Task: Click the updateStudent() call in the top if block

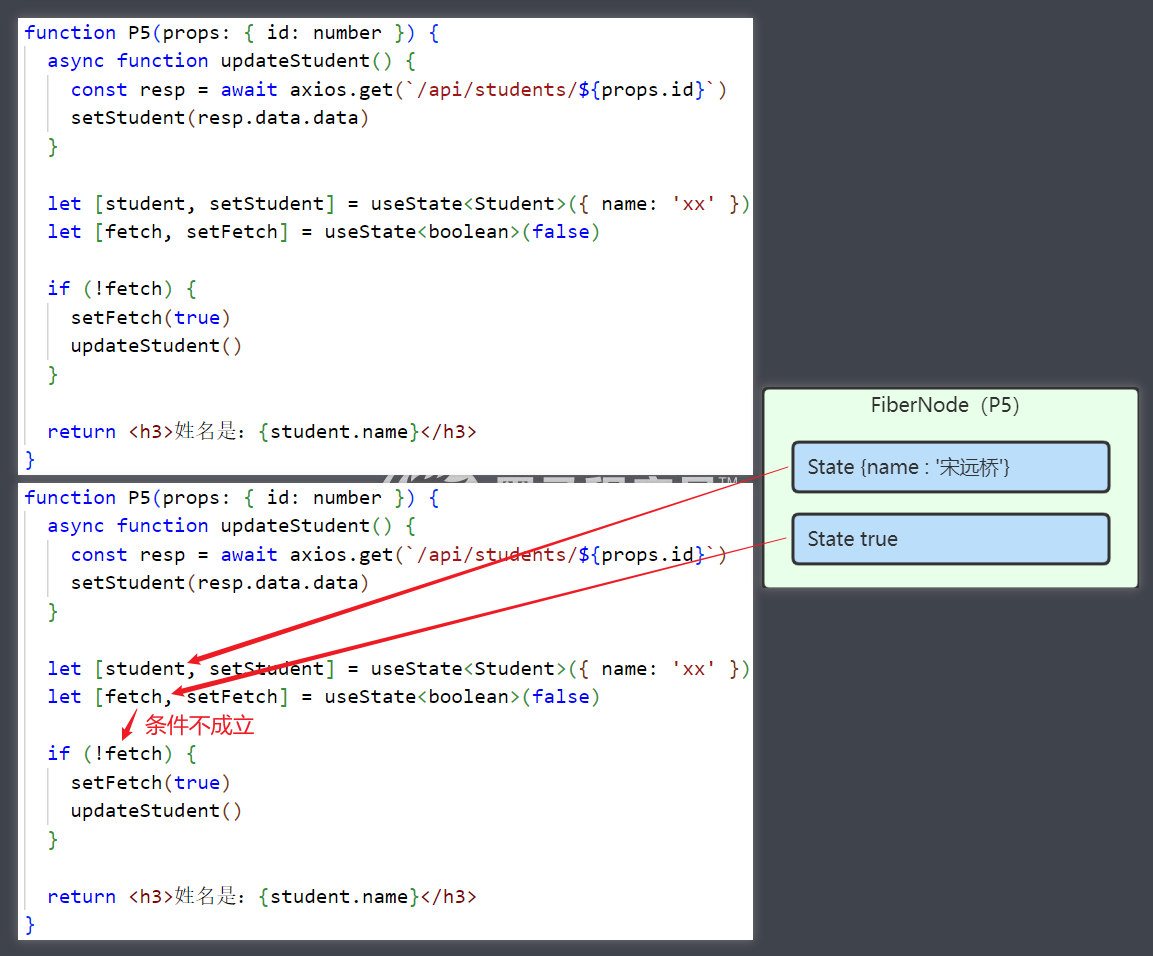Action: click(156, 346)
